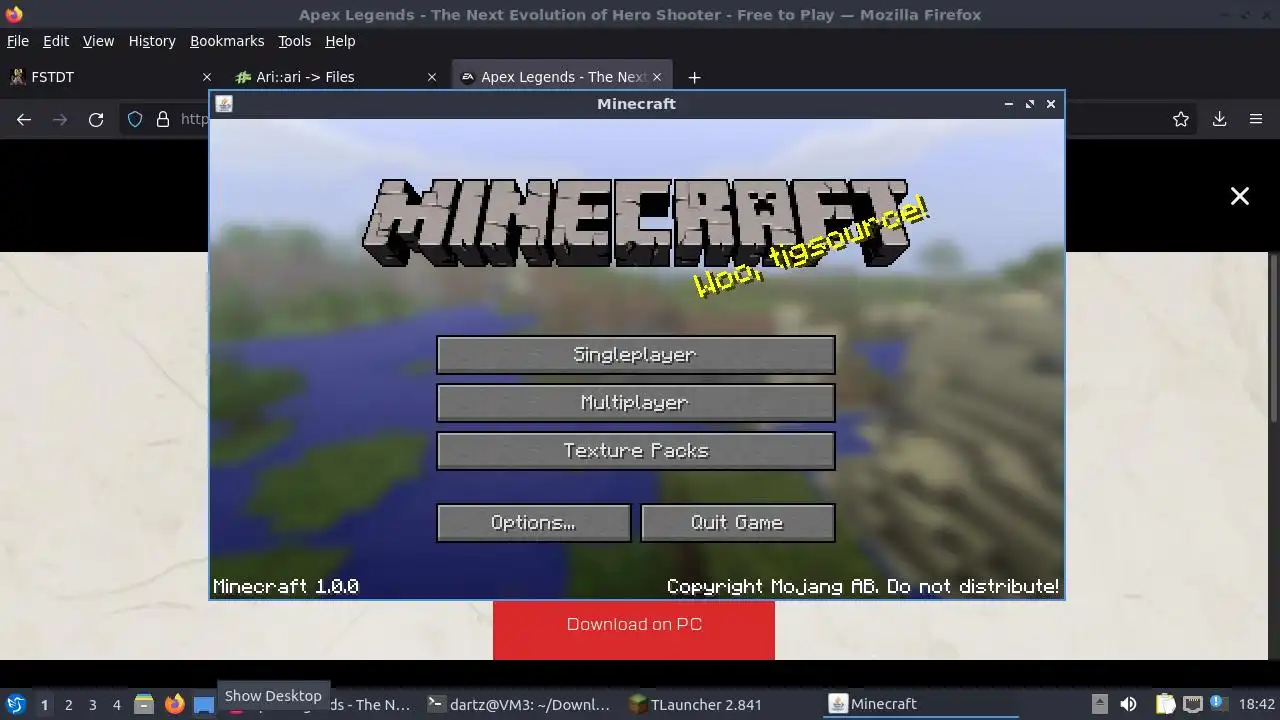Switch to workspace 1
The height and width of the screenshot is (720, 1280).
coord(44,704)
